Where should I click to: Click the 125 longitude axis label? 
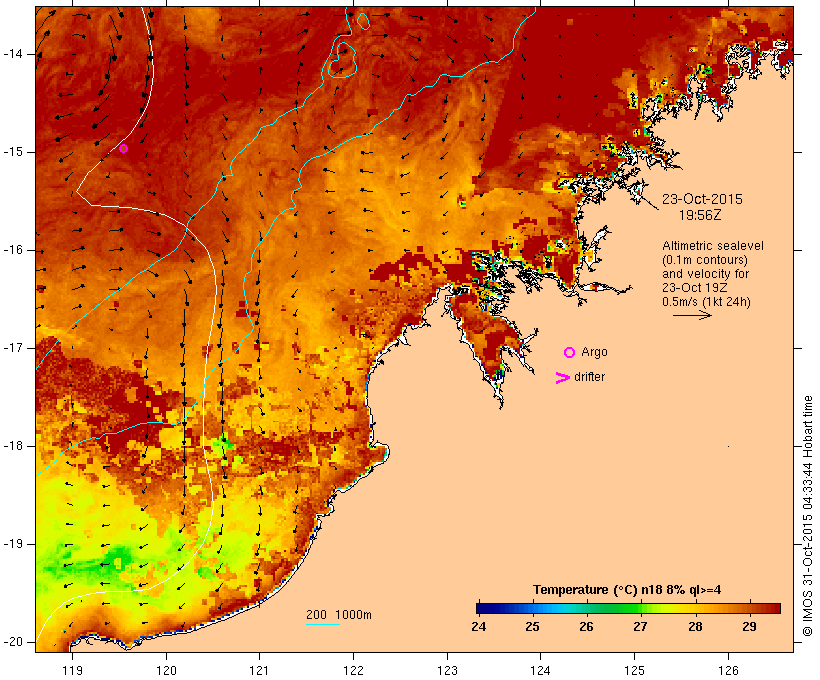coord(634,671)
